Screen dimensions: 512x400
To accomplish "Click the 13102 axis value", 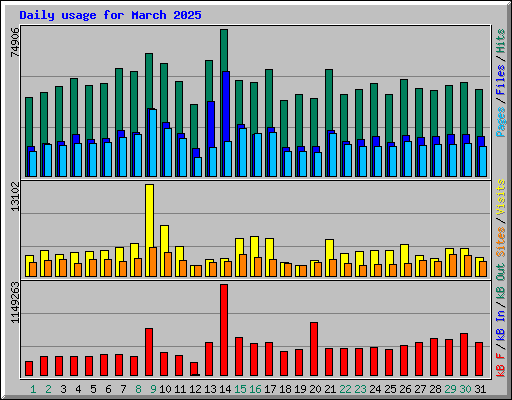I will pos(15,197).
